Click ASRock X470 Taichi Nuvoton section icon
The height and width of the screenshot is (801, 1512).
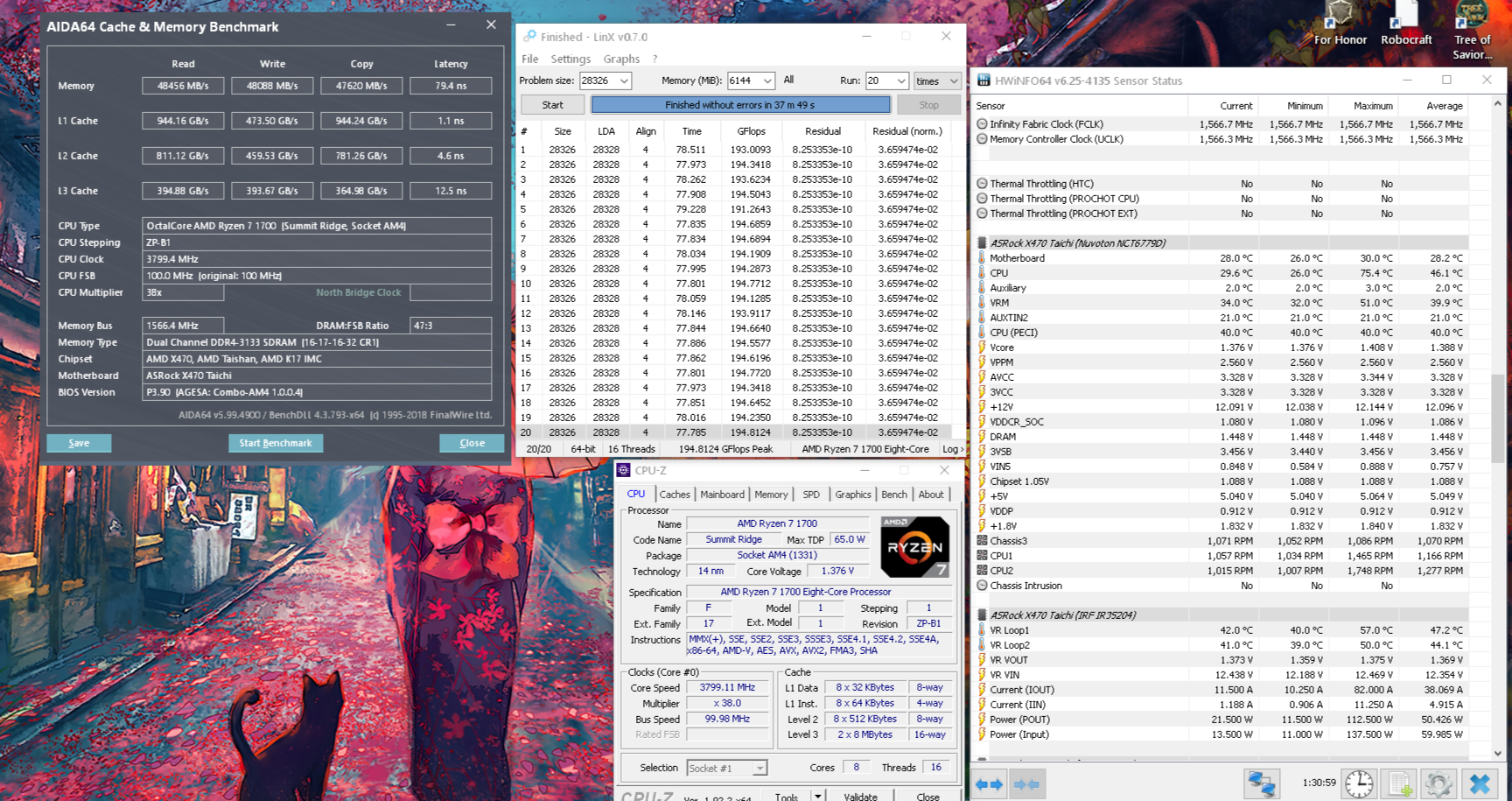982,243
